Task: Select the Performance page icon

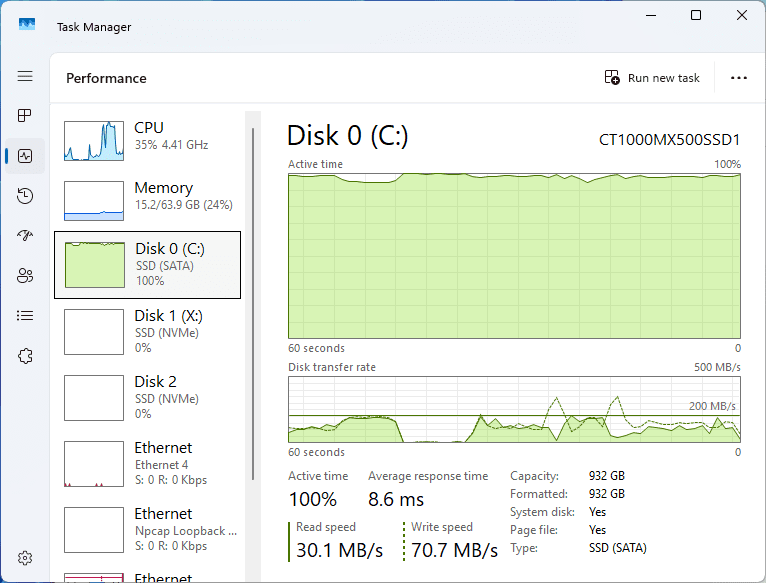Action: click(x=25, y=156)
